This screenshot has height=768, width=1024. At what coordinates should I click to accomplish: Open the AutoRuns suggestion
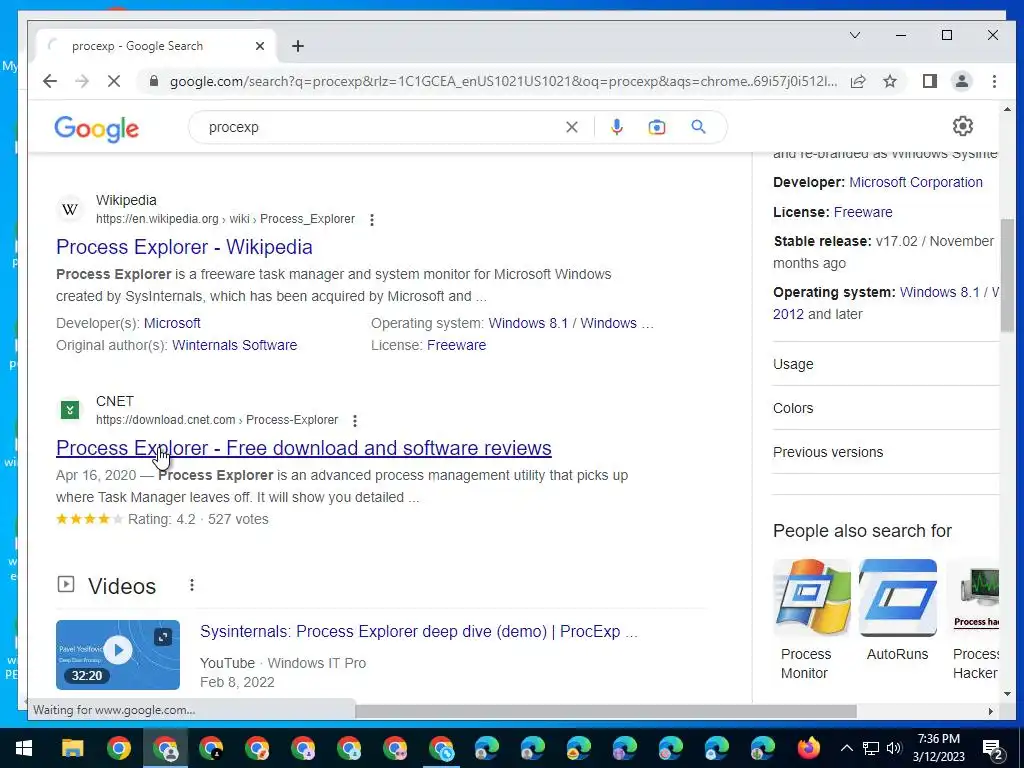click(x=897, y=611)
